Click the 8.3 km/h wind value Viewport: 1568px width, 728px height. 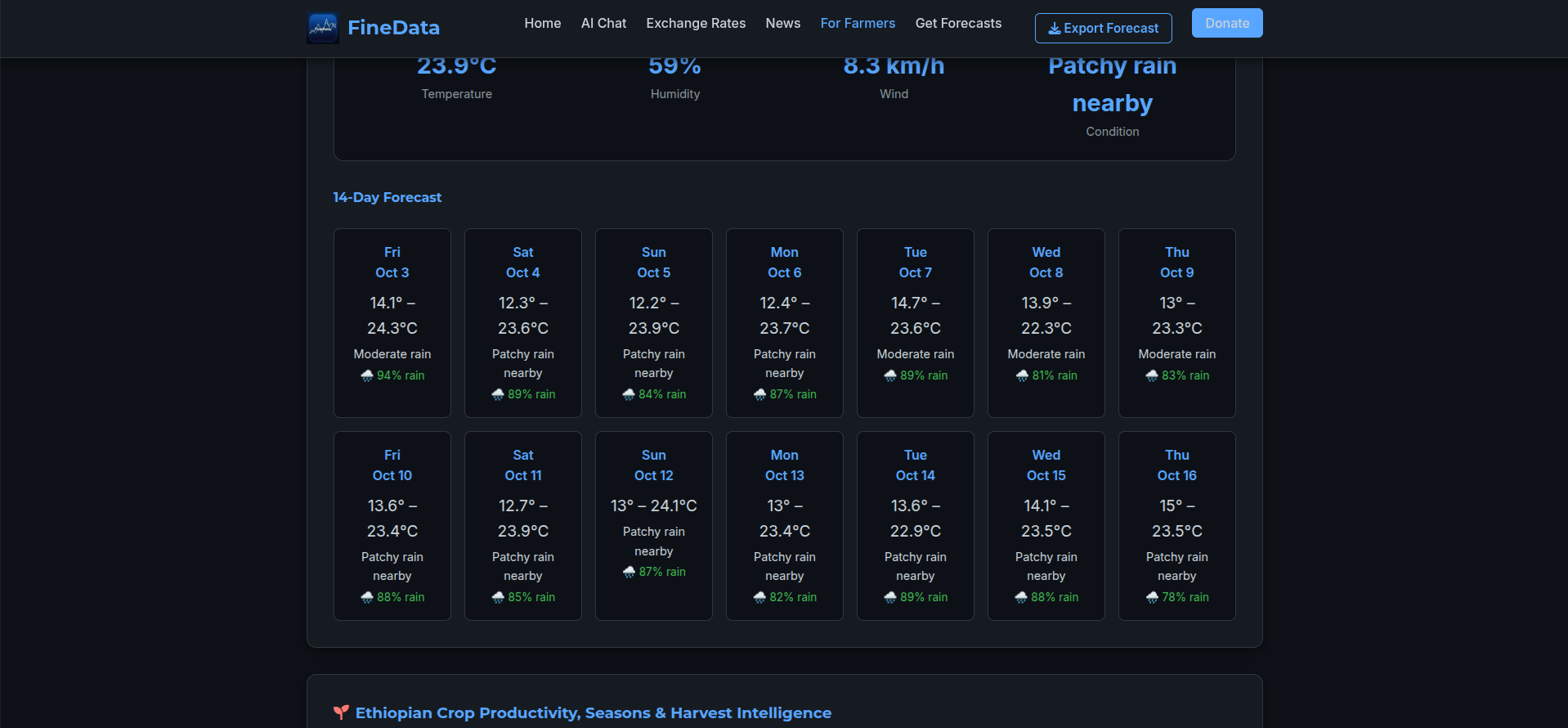[894, 65]
